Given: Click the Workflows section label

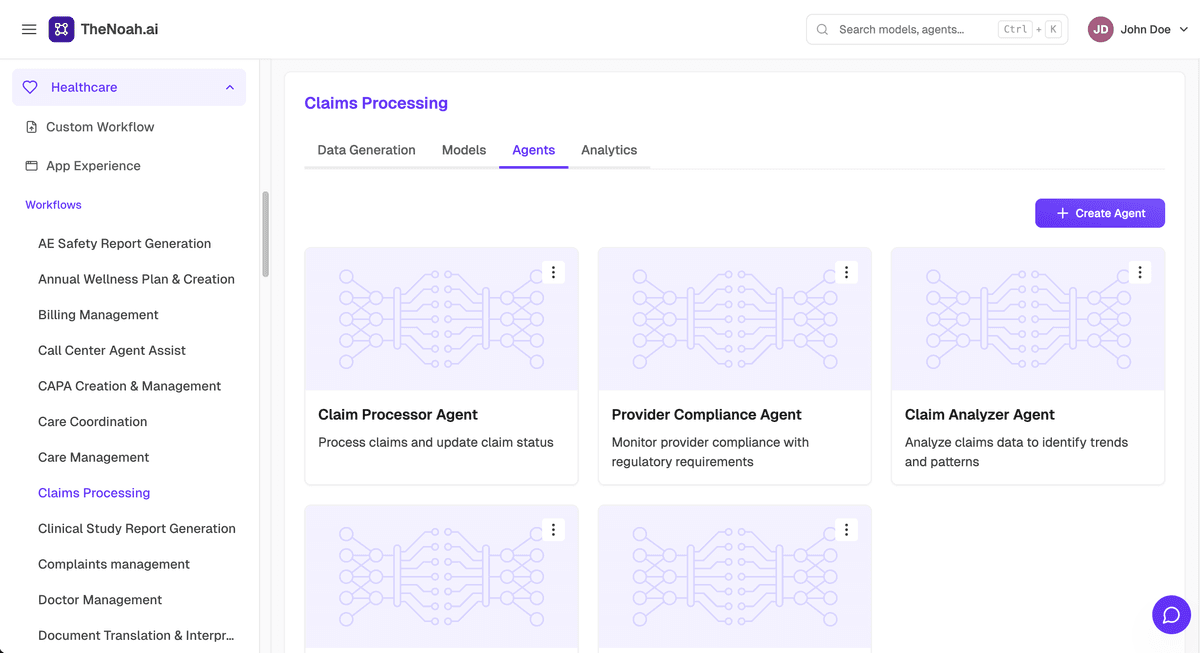Looking at the screenshot, I should pos(54,205).
